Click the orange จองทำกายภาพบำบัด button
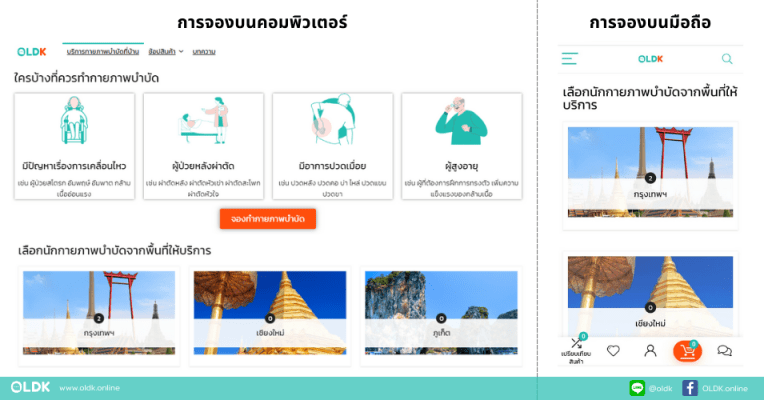 click(267, 219)
